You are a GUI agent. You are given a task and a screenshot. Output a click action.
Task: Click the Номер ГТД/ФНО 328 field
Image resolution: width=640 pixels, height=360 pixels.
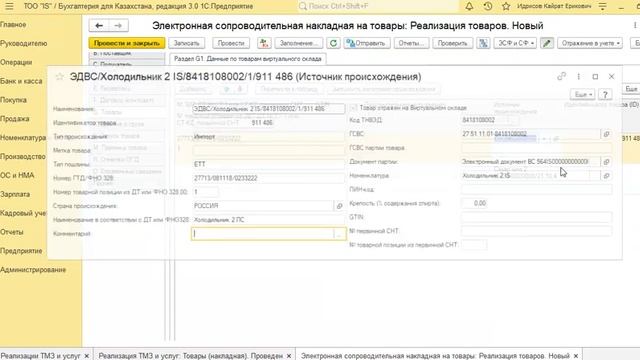268,178
